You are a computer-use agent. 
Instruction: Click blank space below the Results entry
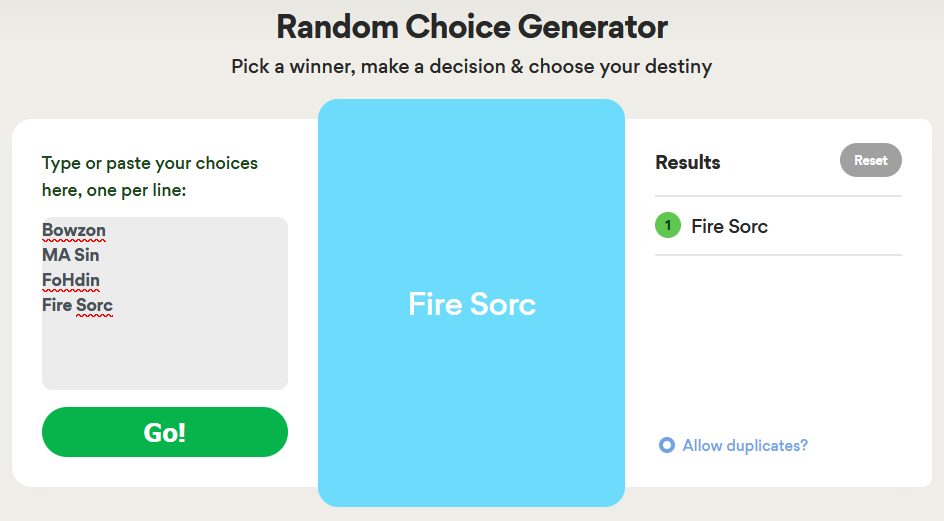(x=778, y=340)
